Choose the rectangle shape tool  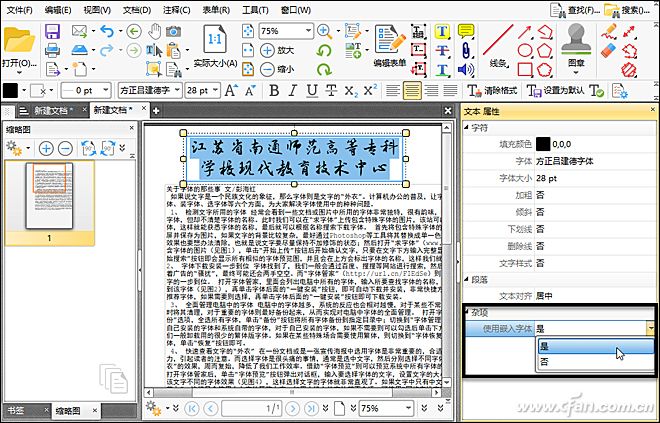524,69
